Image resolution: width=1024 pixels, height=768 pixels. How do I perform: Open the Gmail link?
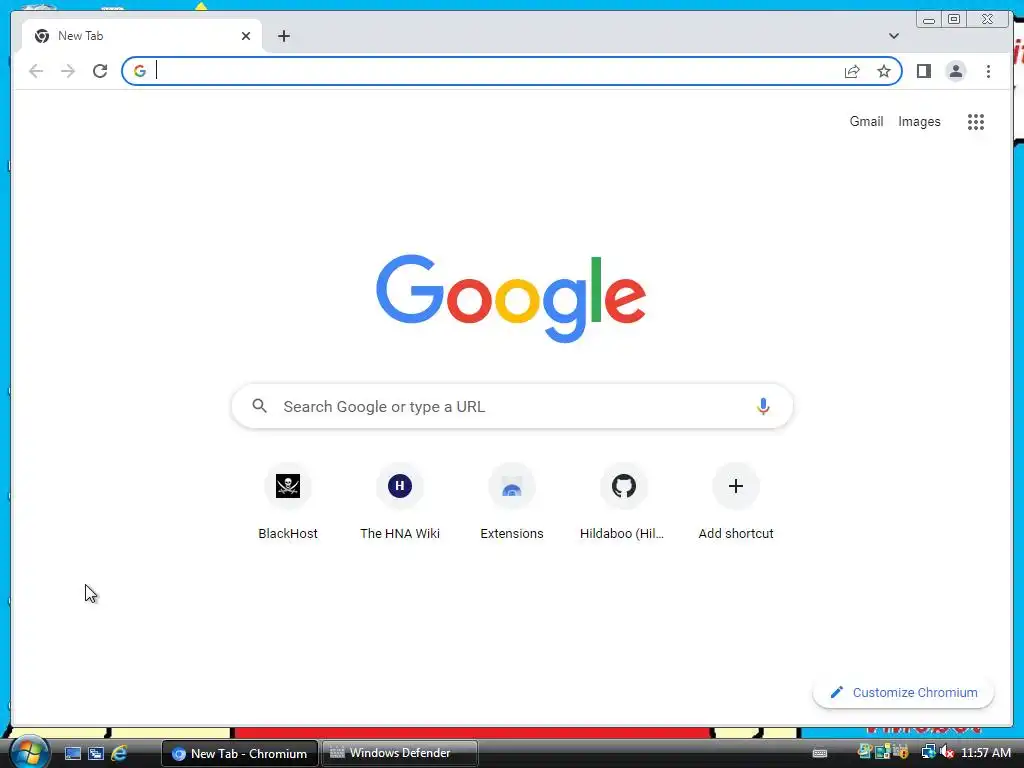866,121
